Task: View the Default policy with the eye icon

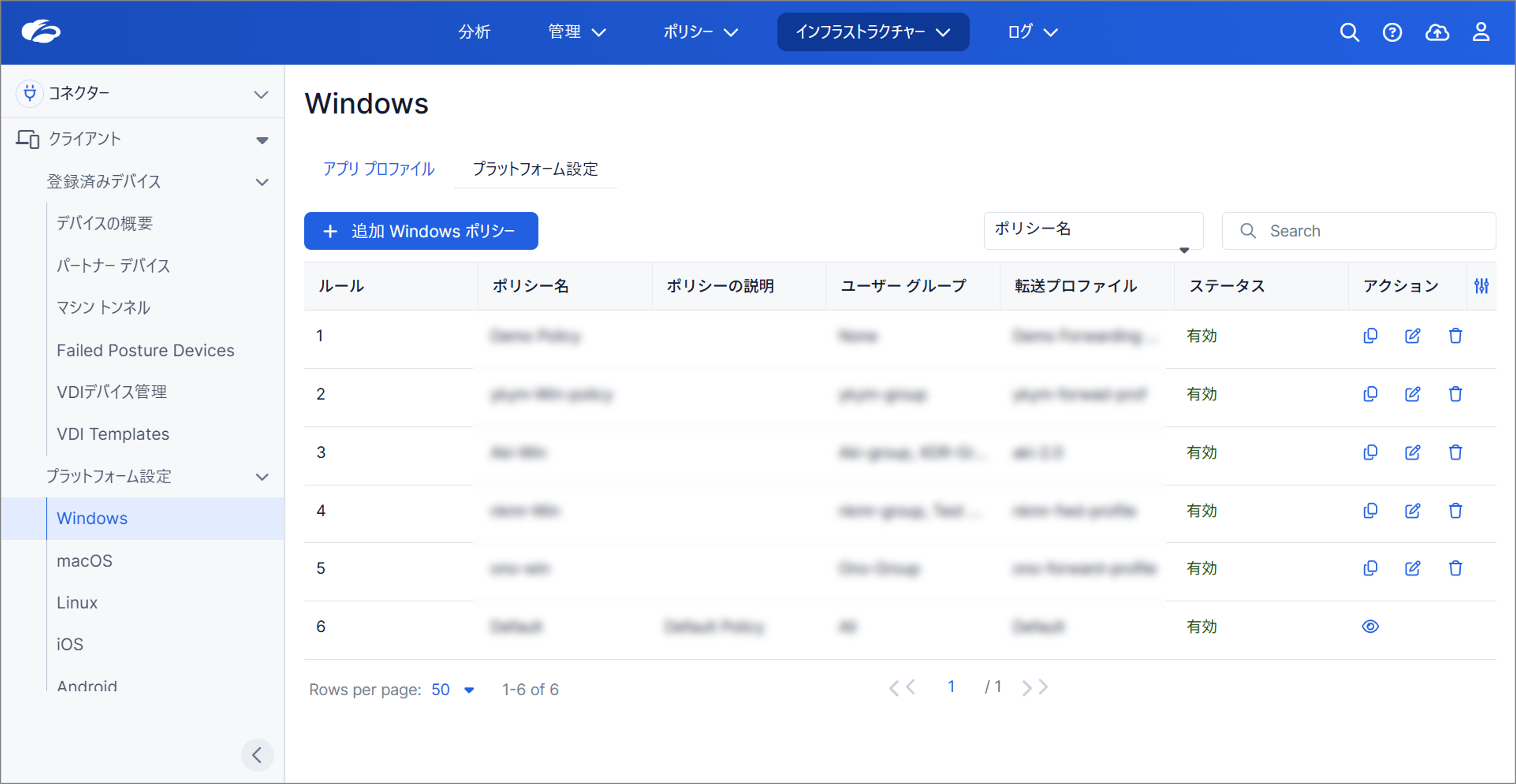Action: (1370, 626)
